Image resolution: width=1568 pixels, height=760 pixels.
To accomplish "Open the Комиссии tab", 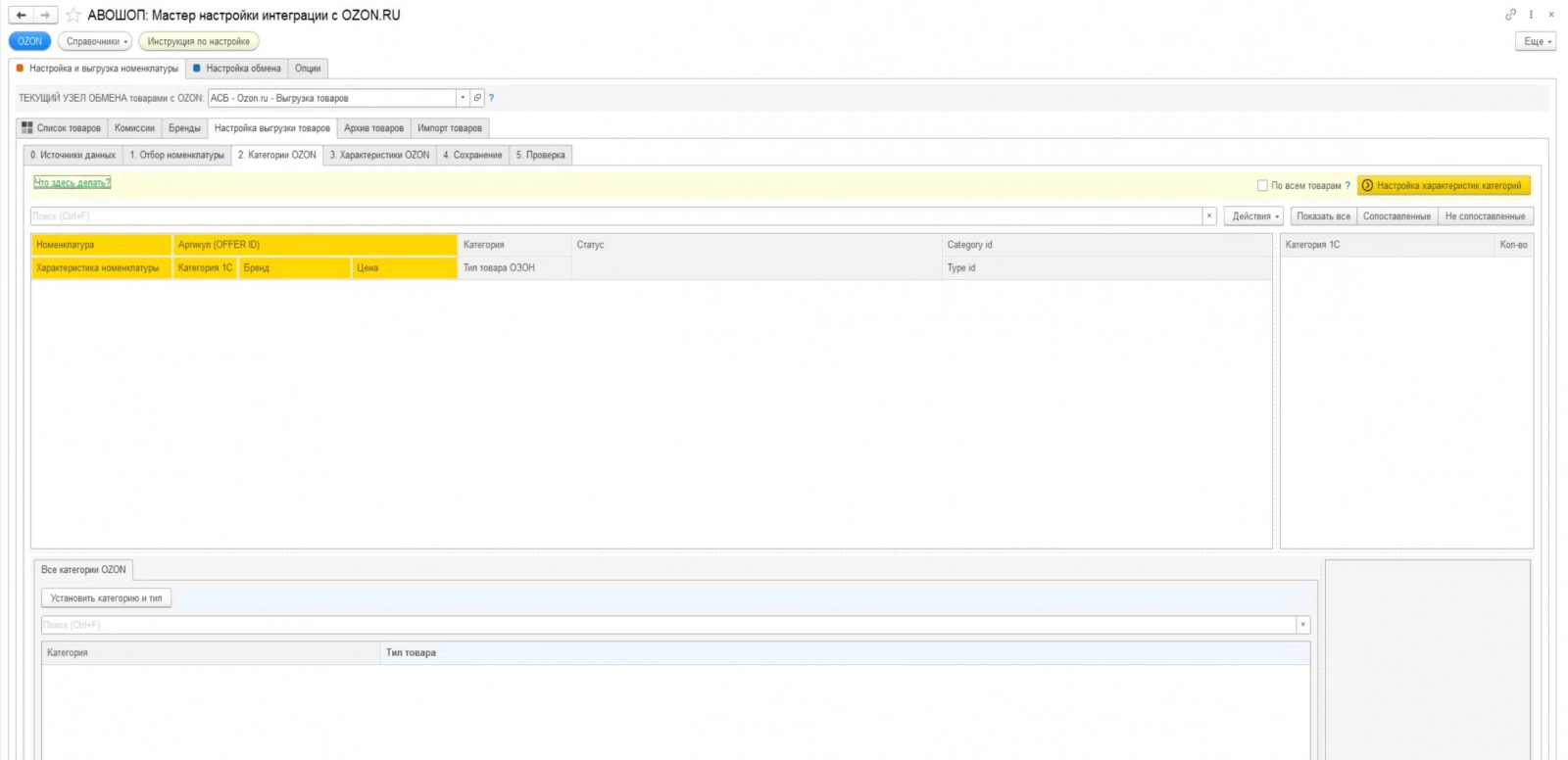I will [x=134, y=128].
